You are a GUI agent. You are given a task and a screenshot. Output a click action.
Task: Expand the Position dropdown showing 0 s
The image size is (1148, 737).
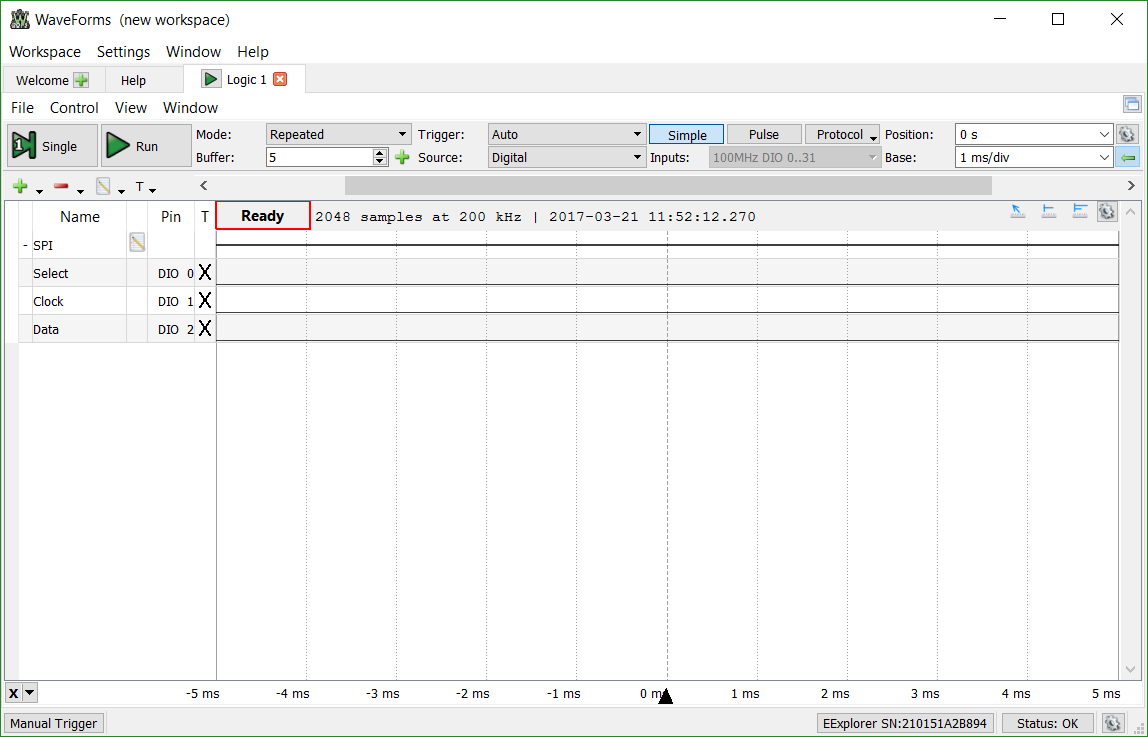point(1105,135)
